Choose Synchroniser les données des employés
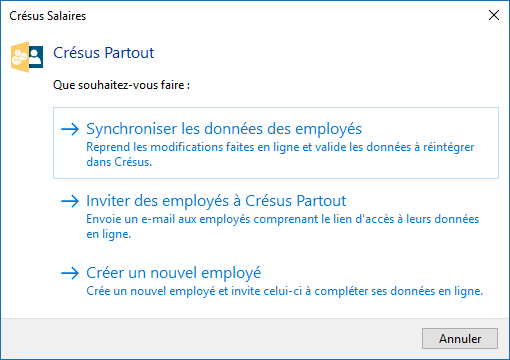This screenshot has width=510, height=360. click(x=224, y=129)
